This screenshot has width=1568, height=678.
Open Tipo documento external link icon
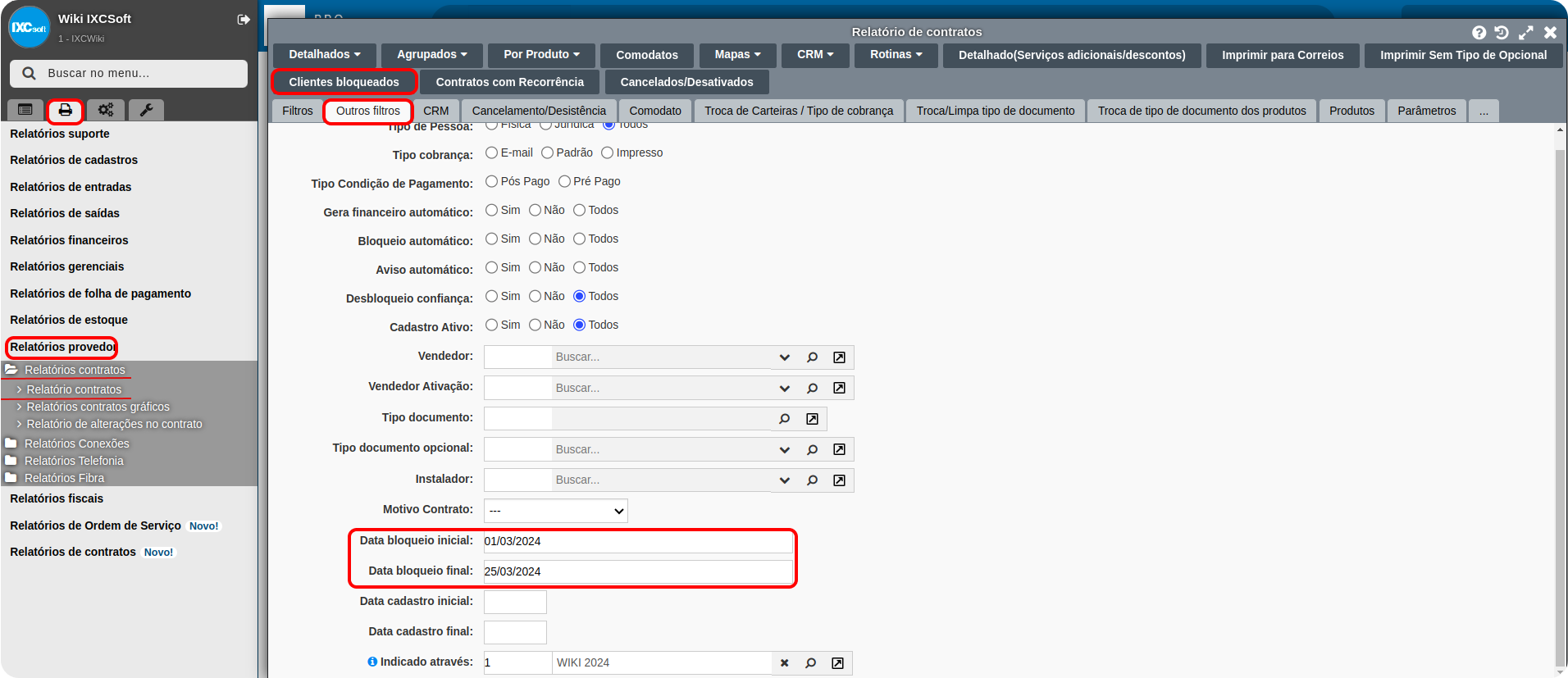click(x=812, y=419)
